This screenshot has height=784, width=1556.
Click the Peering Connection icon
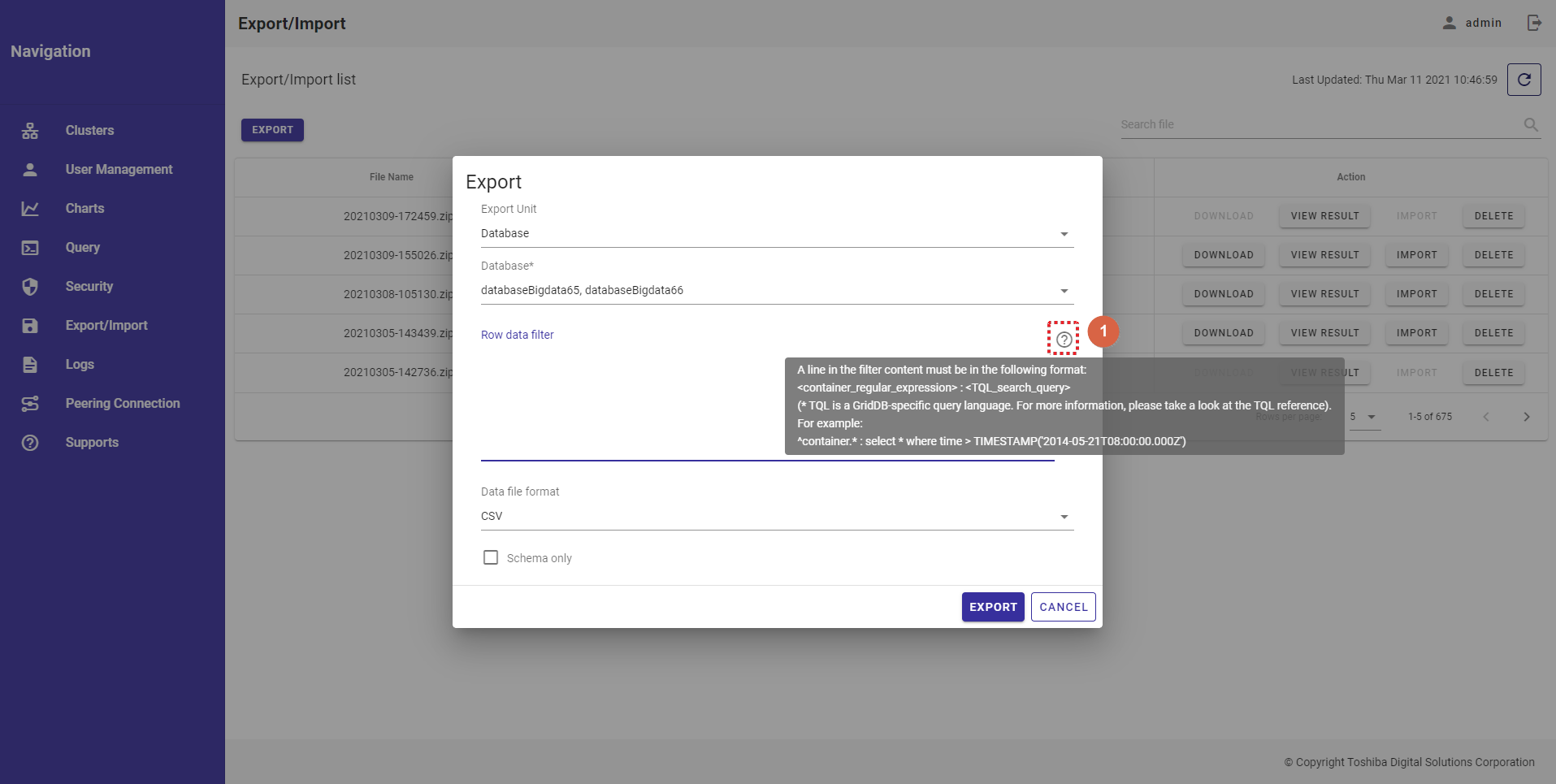30,403
